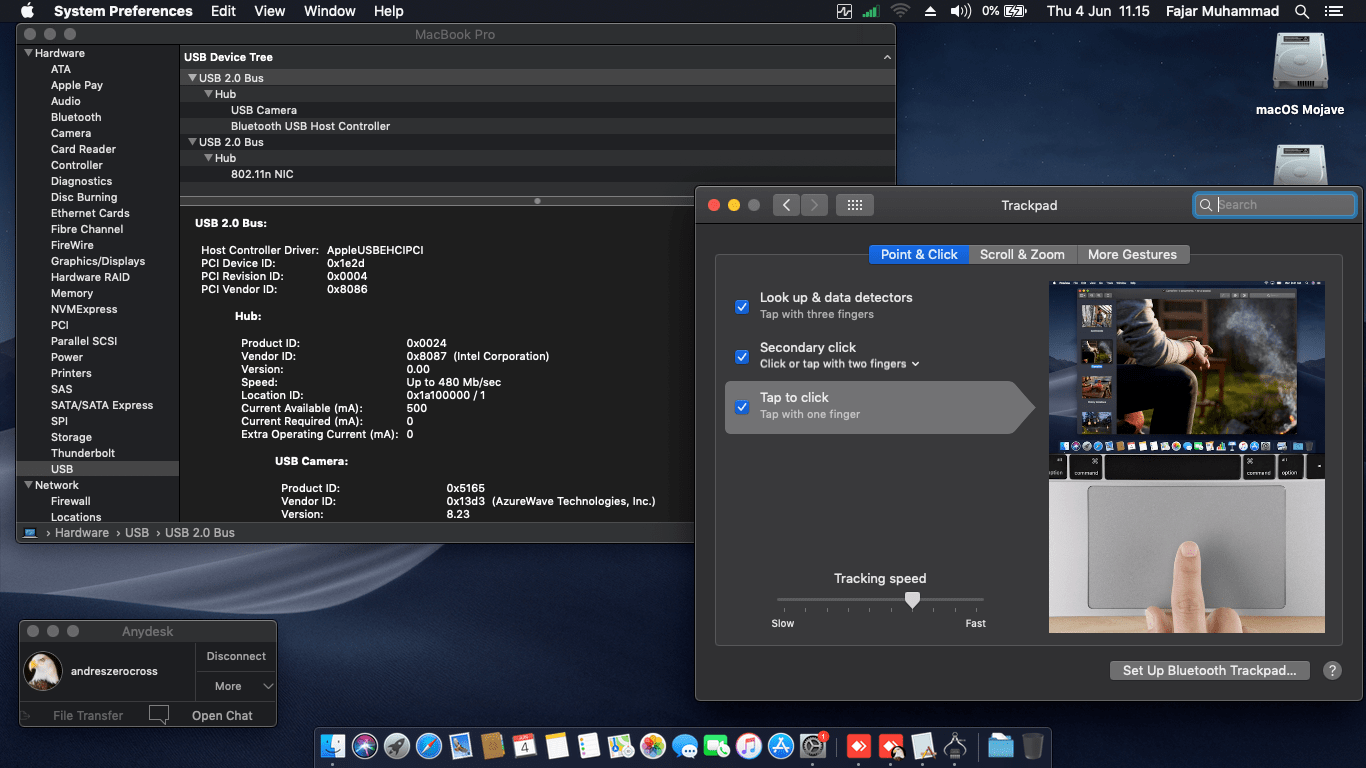Open Safari from the Dock
The image size is (1366, 768).
pos(429,746)
